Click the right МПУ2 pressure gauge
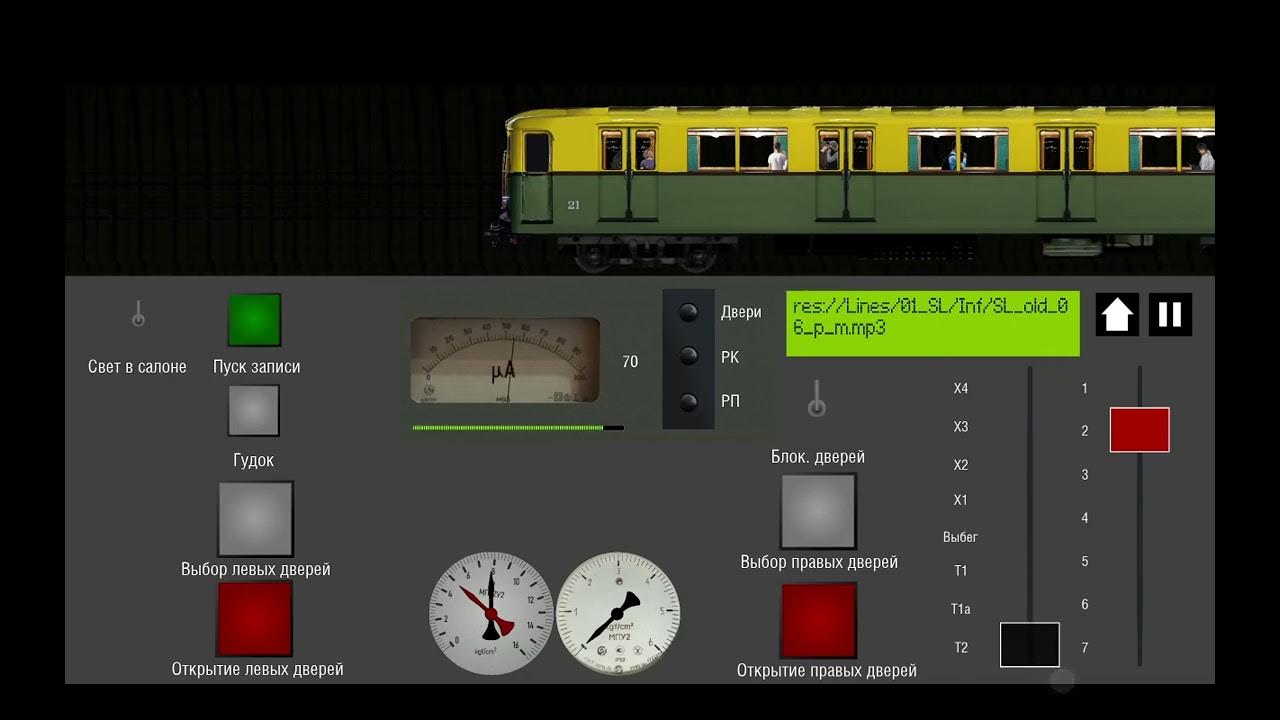1280x720 pixels. (x=618, y=614)
